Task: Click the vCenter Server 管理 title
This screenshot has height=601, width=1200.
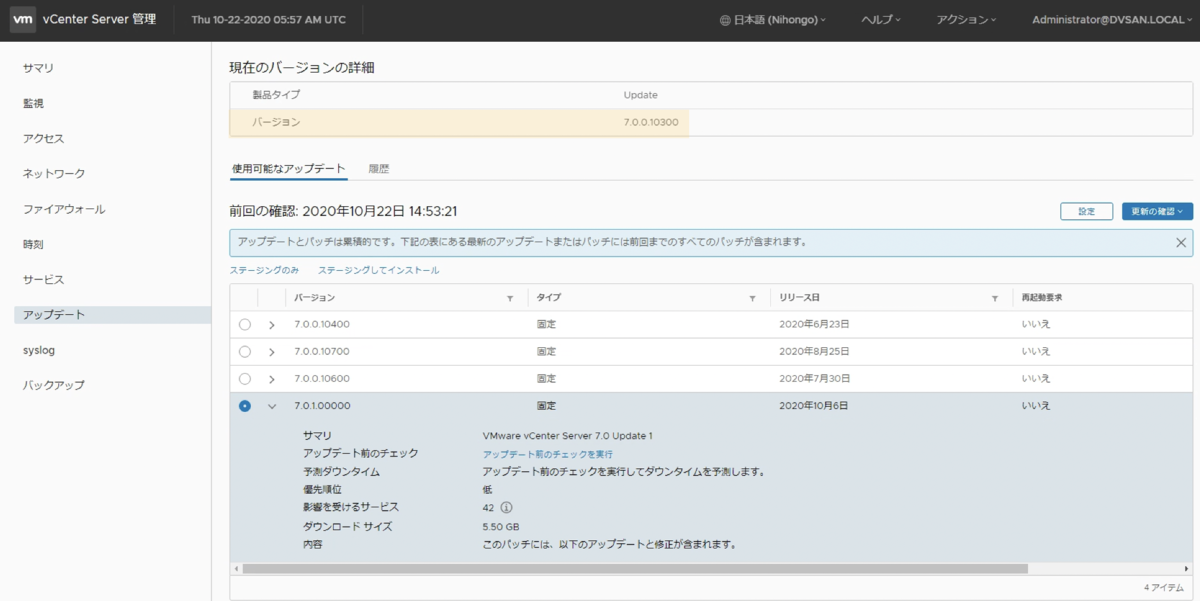Action: click(99, 20)
